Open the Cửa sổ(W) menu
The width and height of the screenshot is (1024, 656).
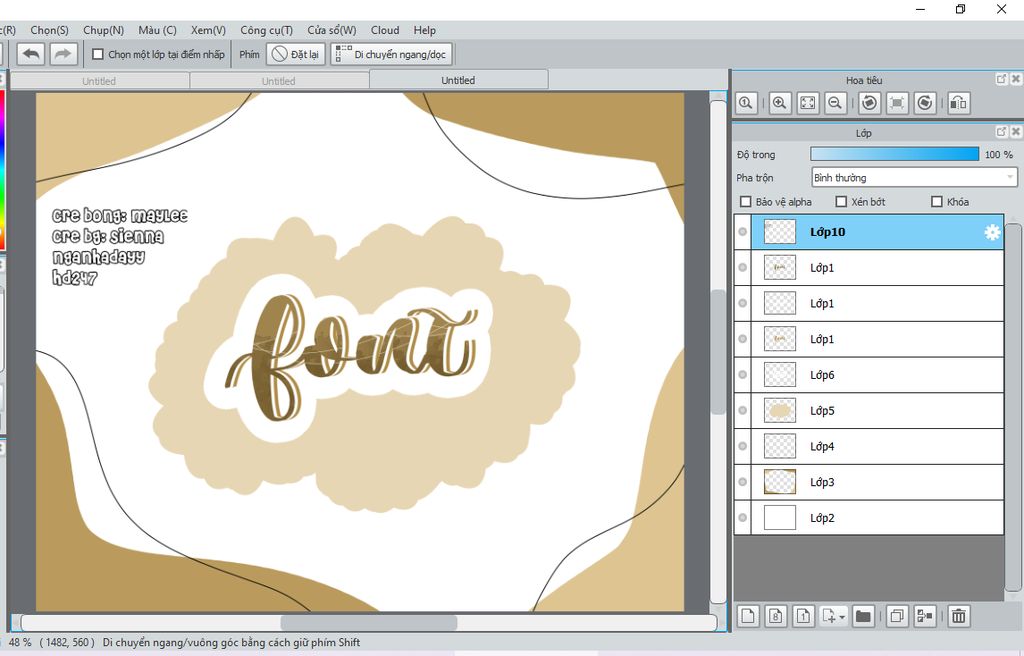(x=332, y=30)
